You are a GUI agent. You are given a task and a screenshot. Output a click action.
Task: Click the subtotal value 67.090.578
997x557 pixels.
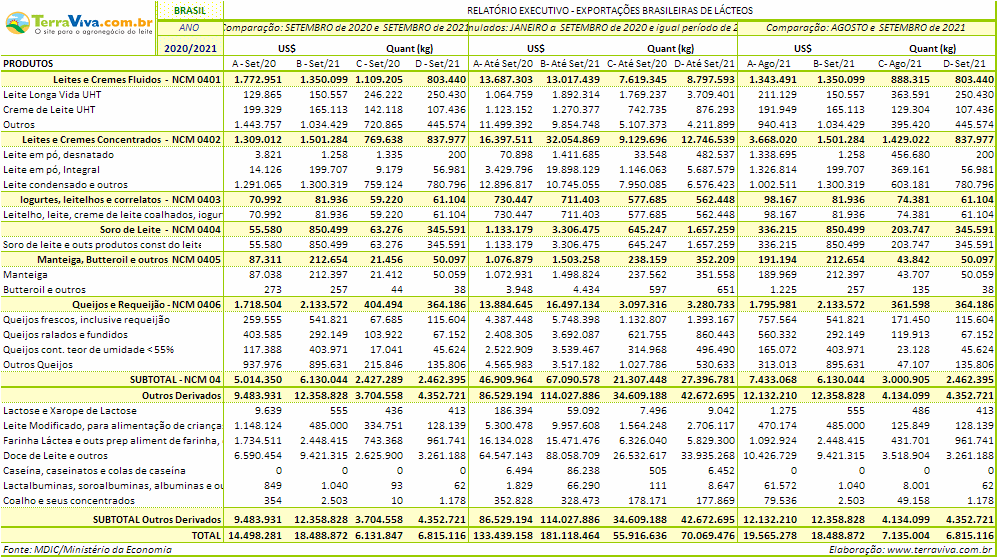(x=573, y=380)
